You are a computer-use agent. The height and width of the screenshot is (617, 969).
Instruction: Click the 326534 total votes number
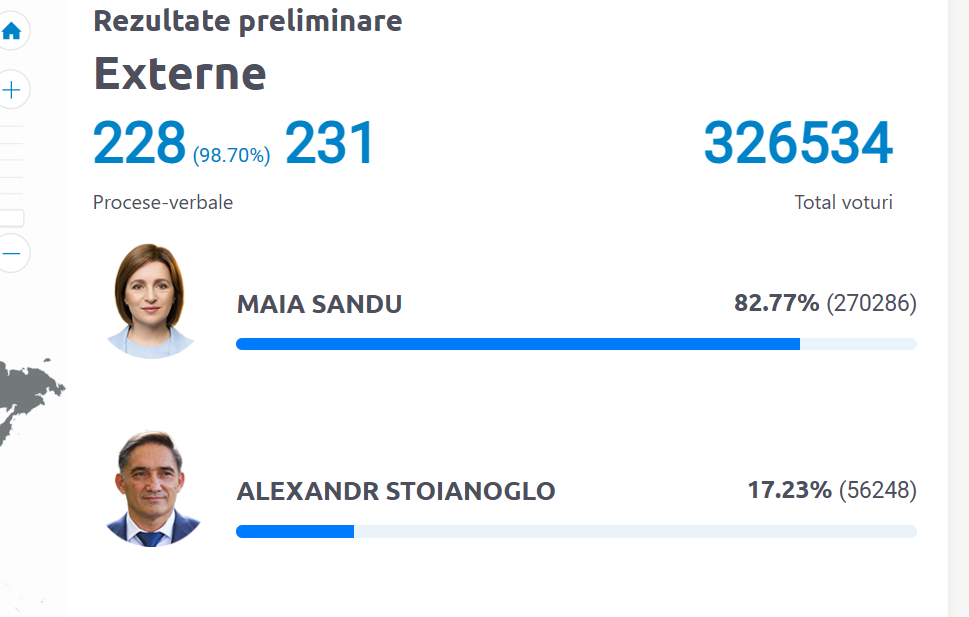[x=798, y=143]
